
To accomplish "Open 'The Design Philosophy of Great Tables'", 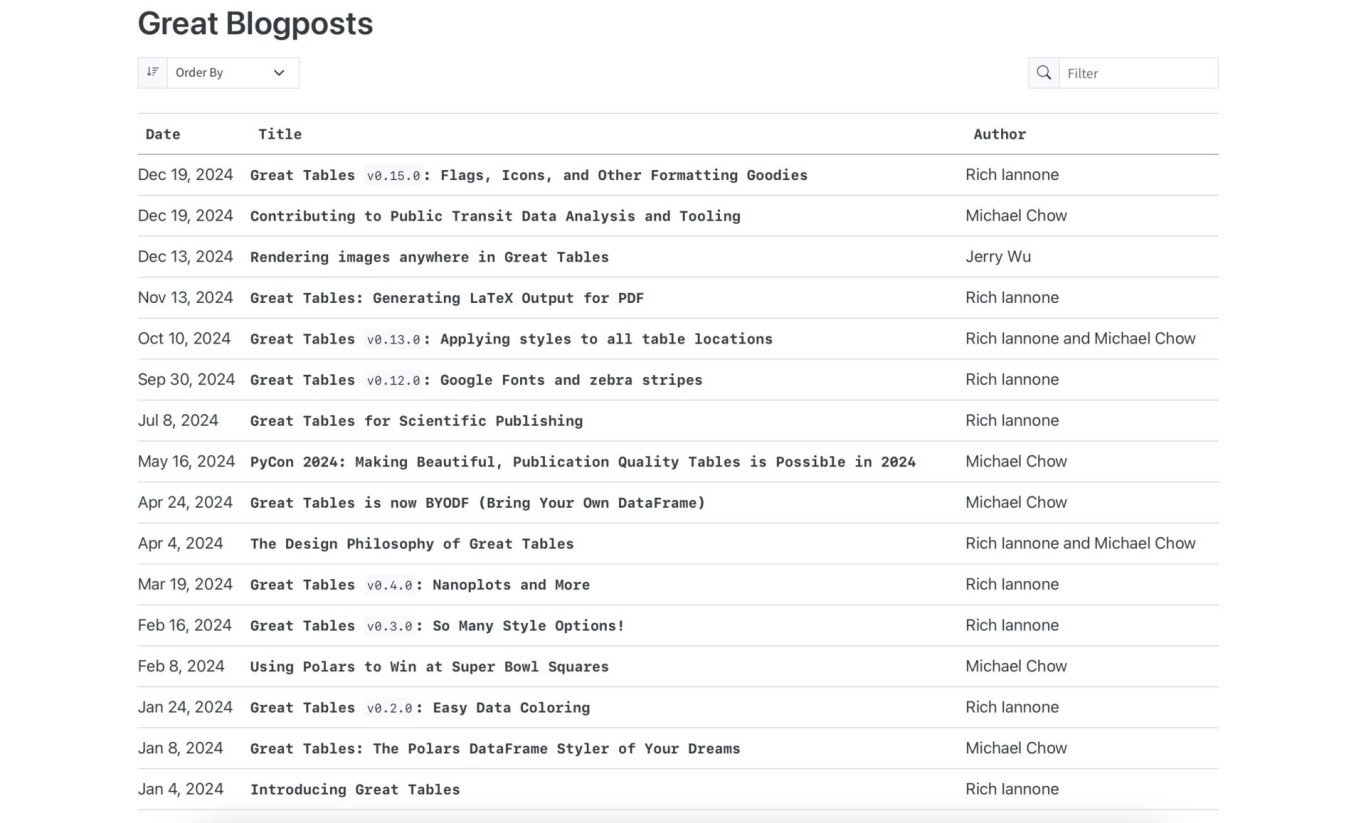I will (x=412, y=544).
